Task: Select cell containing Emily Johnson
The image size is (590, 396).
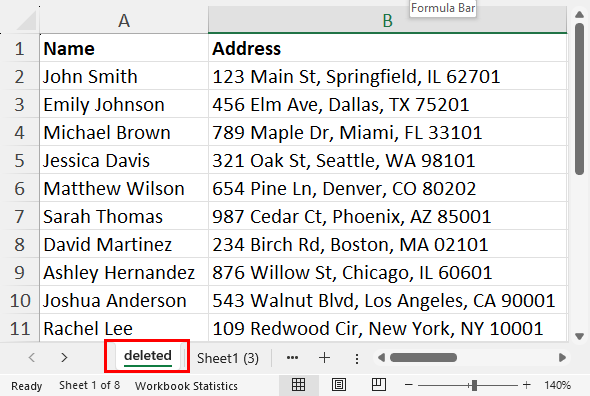Action: click(x=124, y=104)
